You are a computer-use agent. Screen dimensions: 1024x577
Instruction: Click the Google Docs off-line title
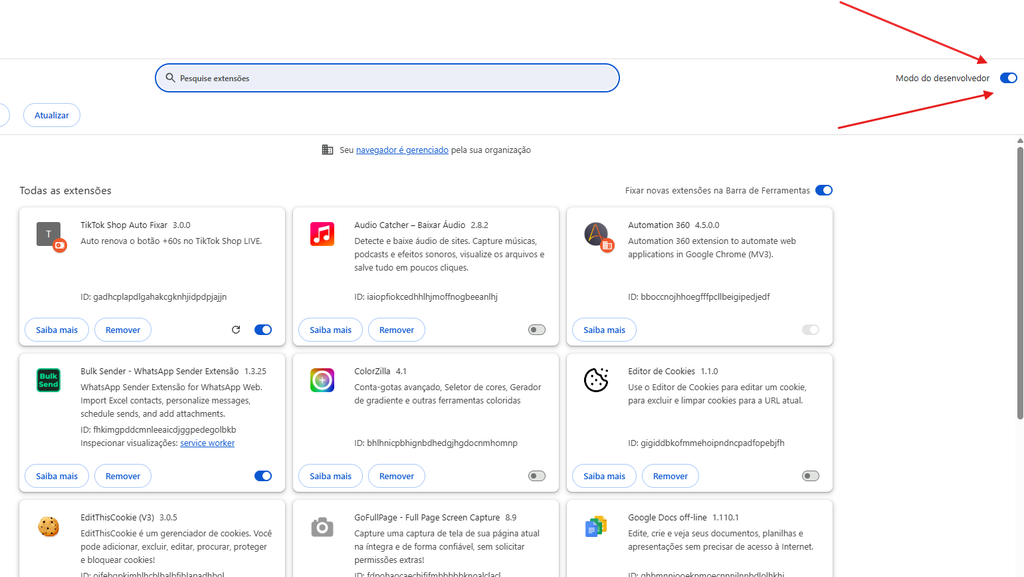tap(667, 517)
